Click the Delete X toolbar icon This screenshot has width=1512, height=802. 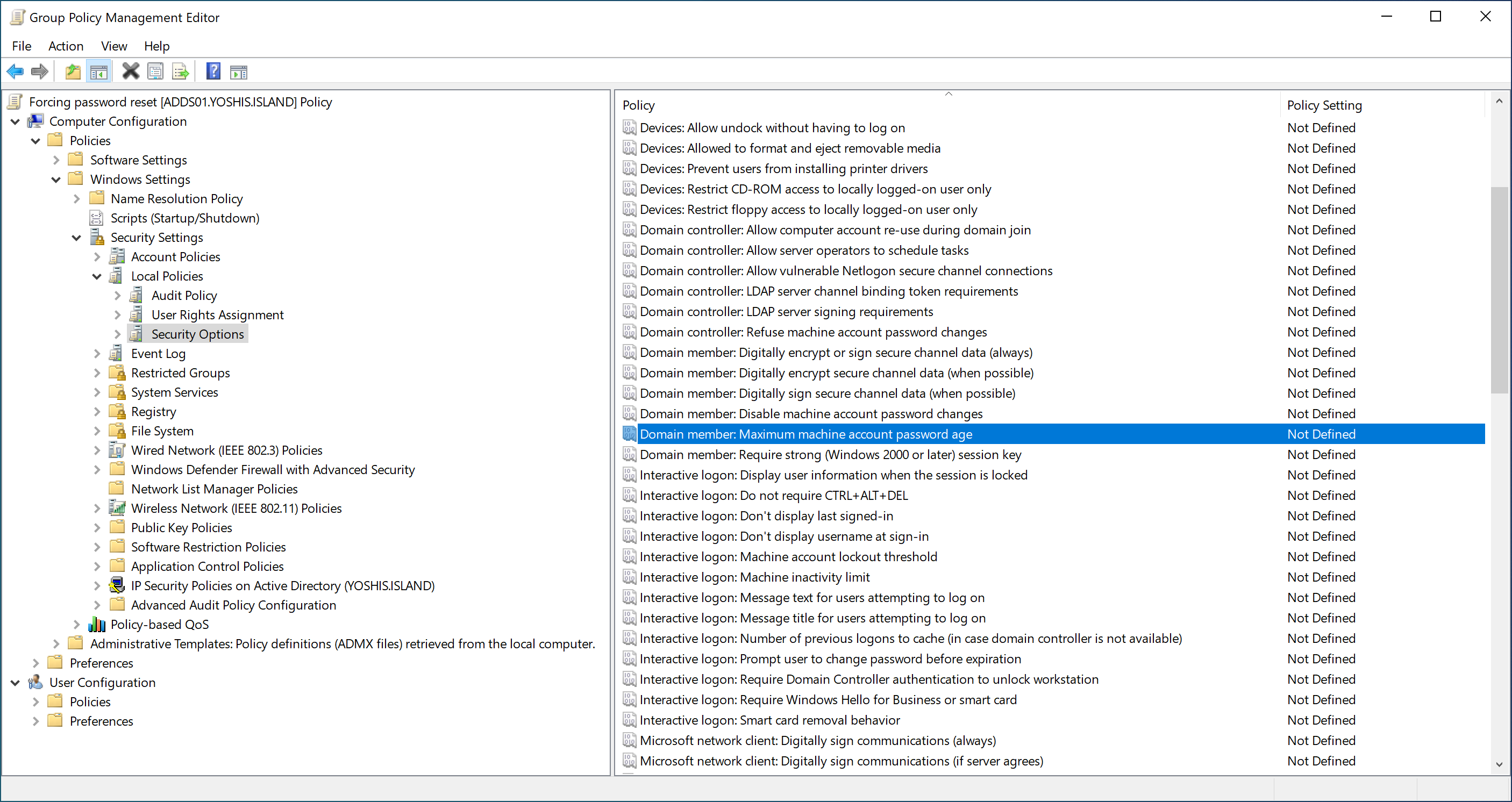(x=130, y=71)
